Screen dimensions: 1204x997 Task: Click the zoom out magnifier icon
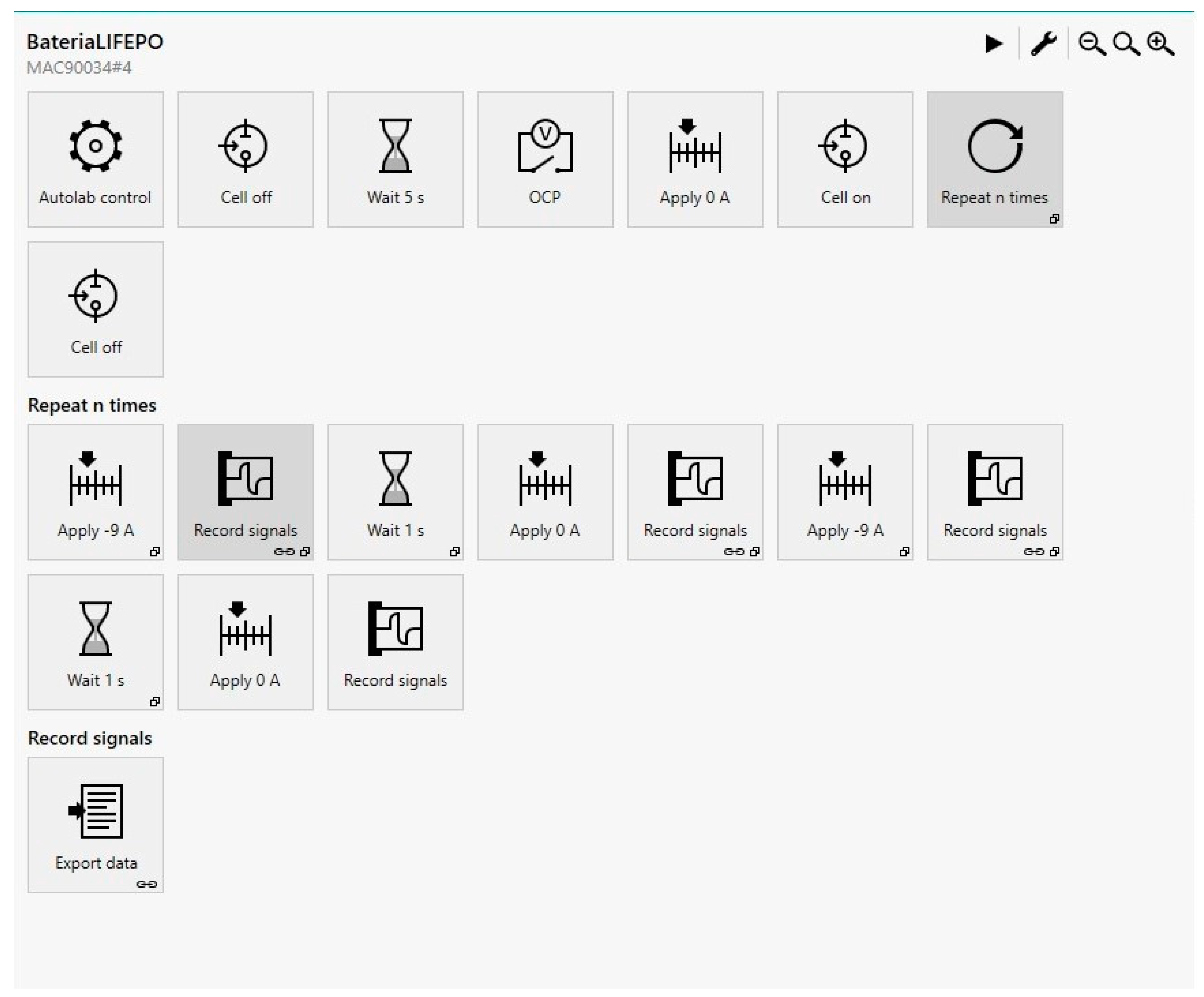1092,44
